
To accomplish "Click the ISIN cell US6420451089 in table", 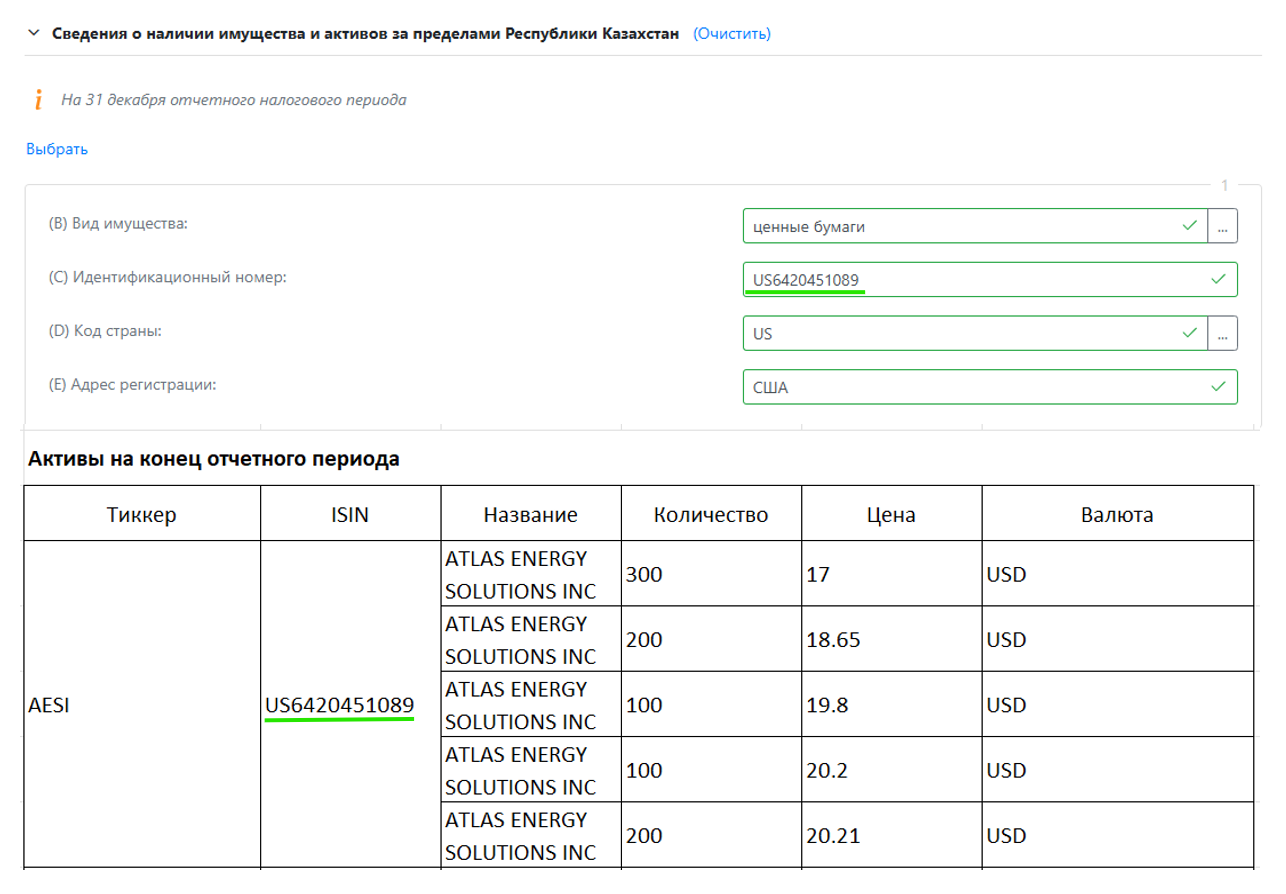I will coord(350,705).
